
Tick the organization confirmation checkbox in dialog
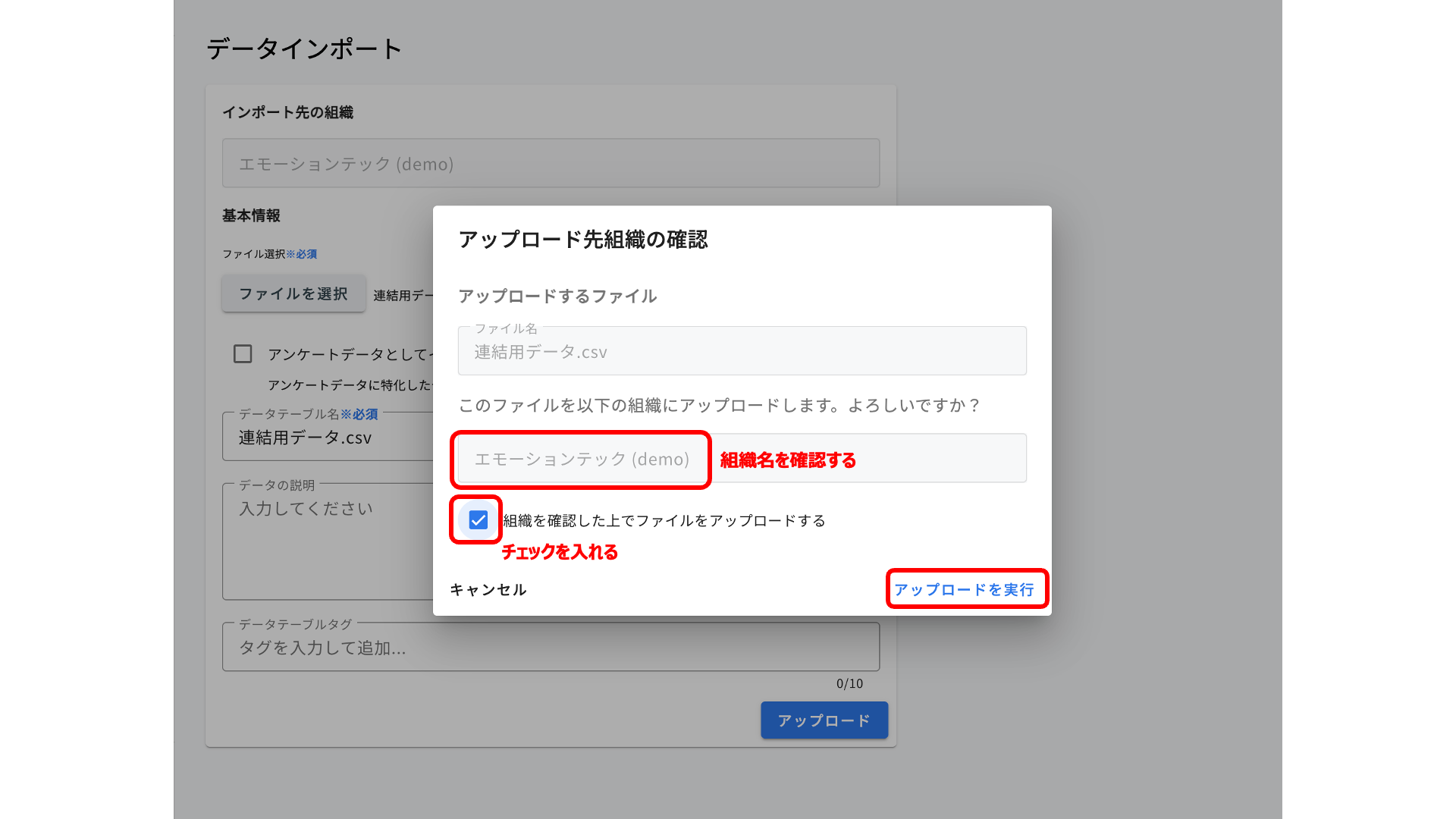click(478, 520)
